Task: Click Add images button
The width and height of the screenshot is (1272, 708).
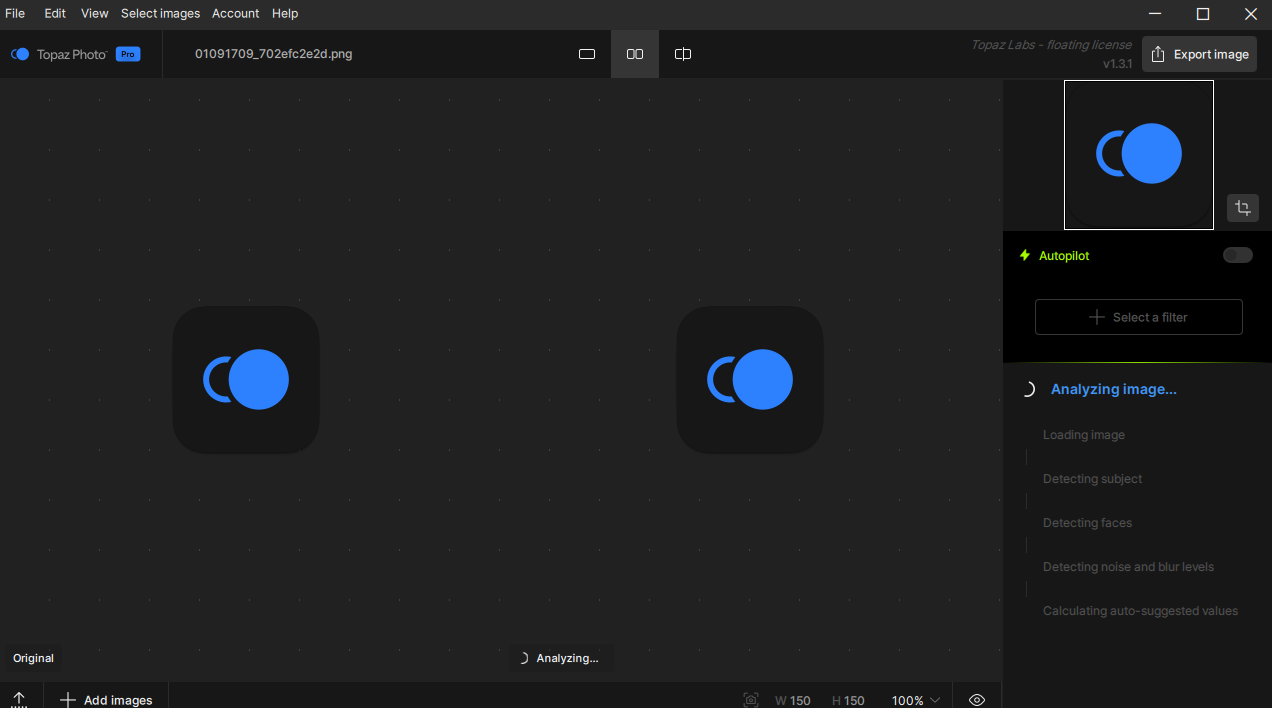Action: pos(106,700)
